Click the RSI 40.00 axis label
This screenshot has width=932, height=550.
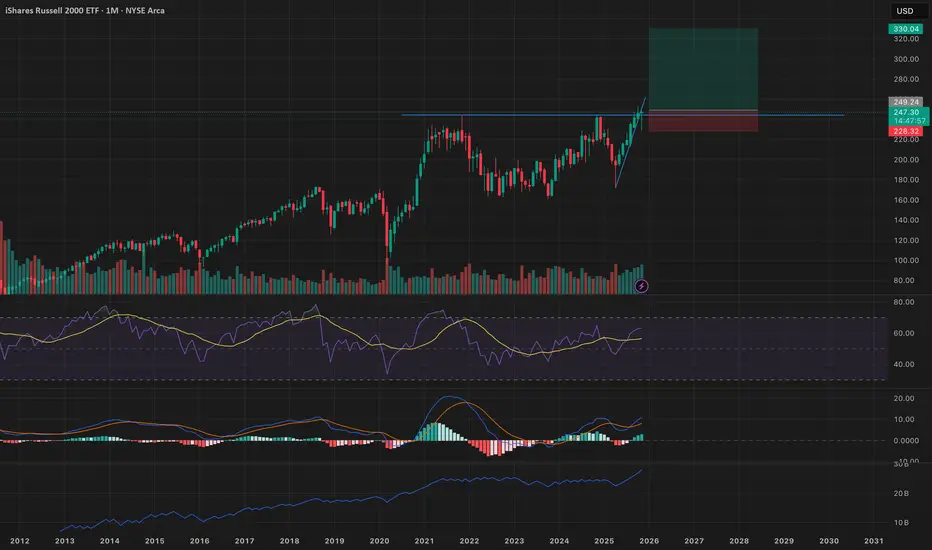[x=903, y=364]
